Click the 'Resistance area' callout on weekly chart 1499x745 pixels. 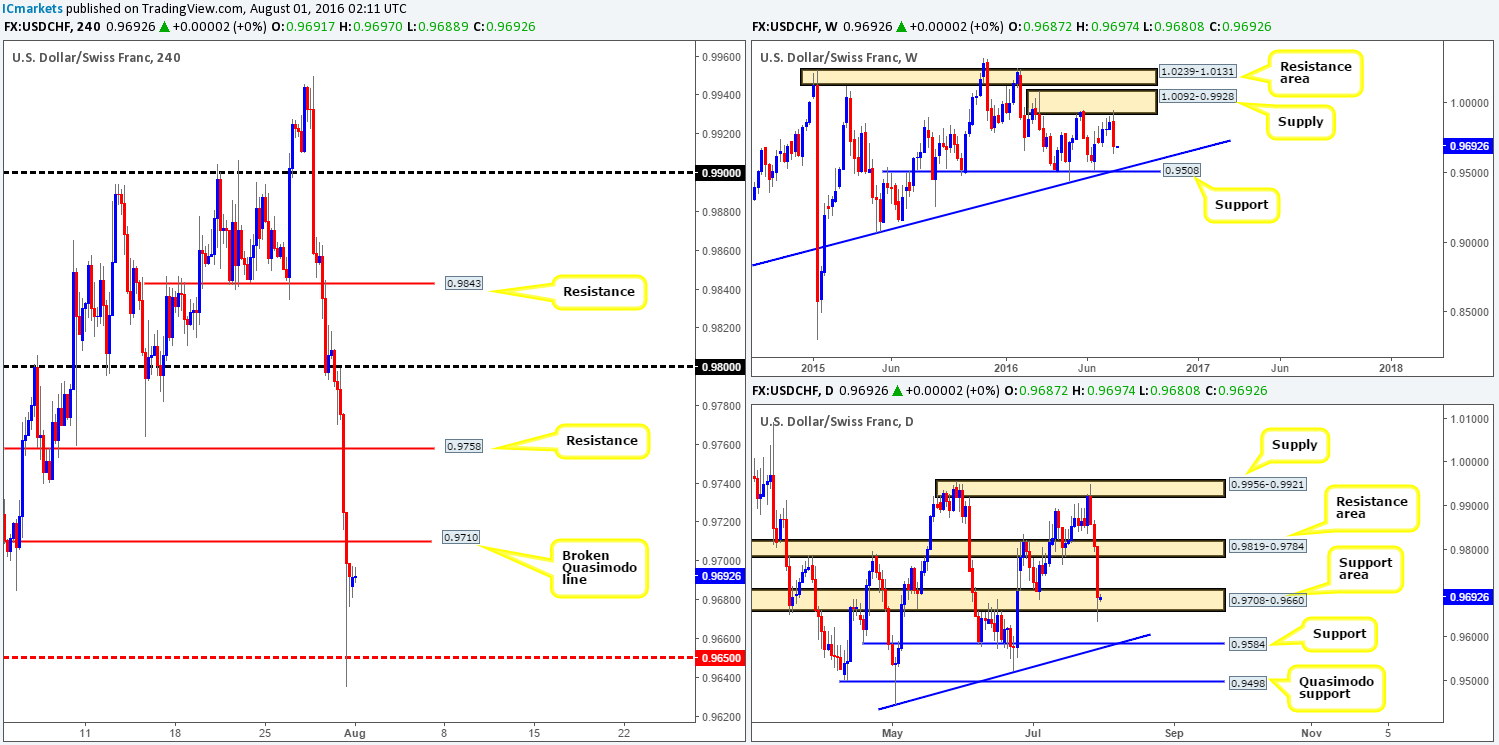(1317, 74)
